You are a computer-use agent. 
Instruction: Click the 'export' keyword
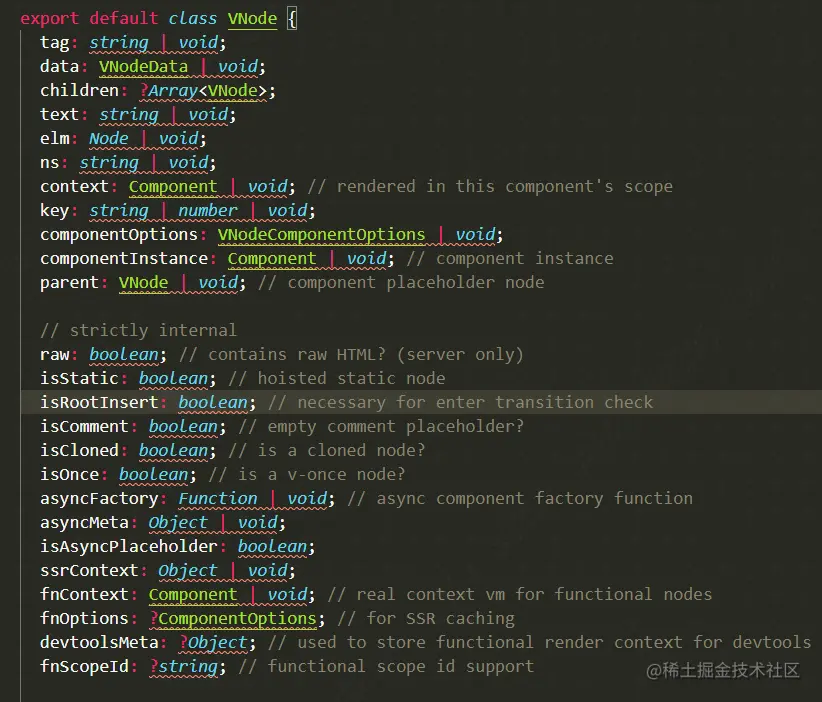(x=49, y=18)
